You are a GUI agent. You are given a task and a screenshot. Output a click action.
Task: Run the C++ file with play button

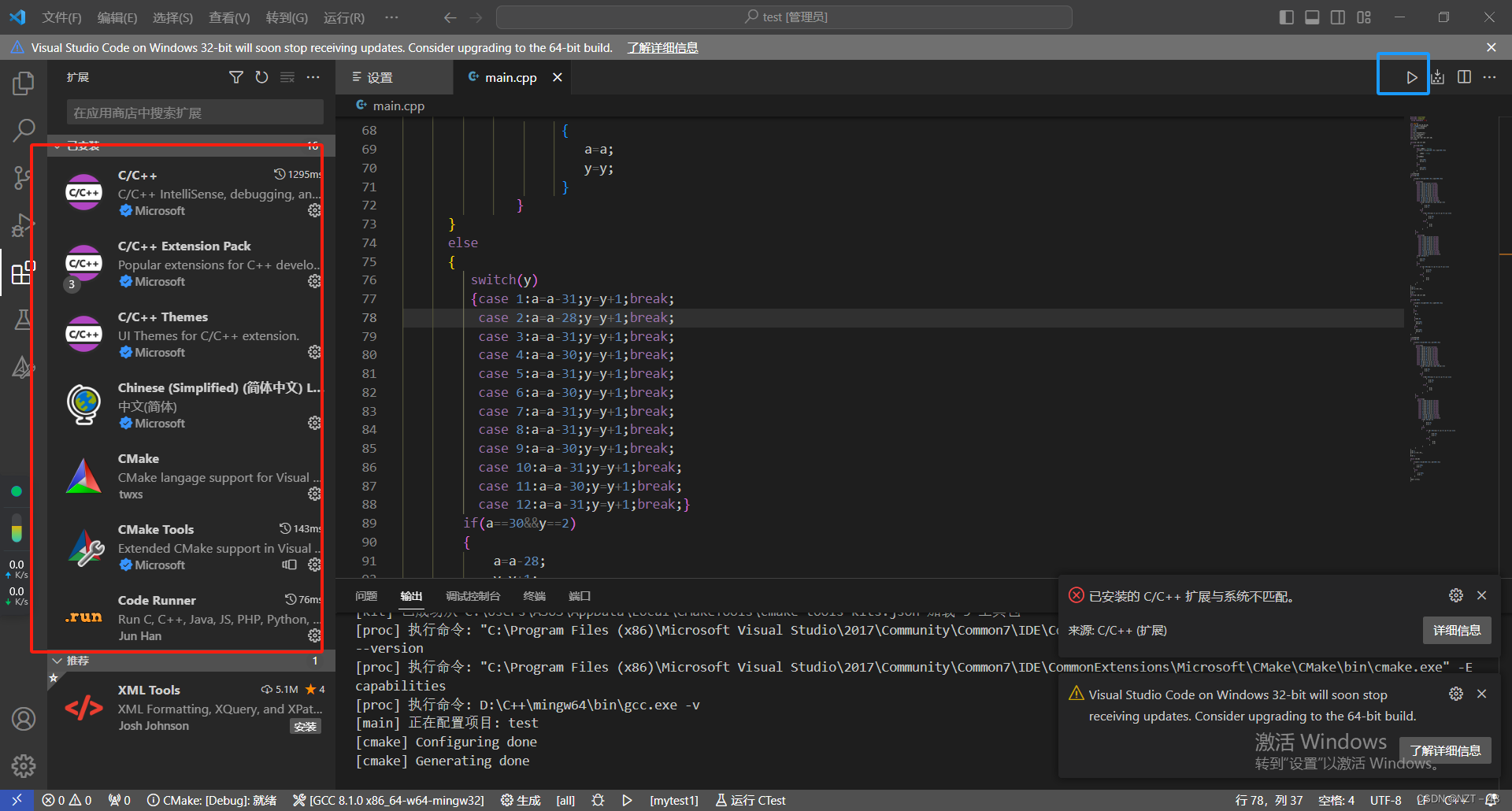pos(1411,77)
